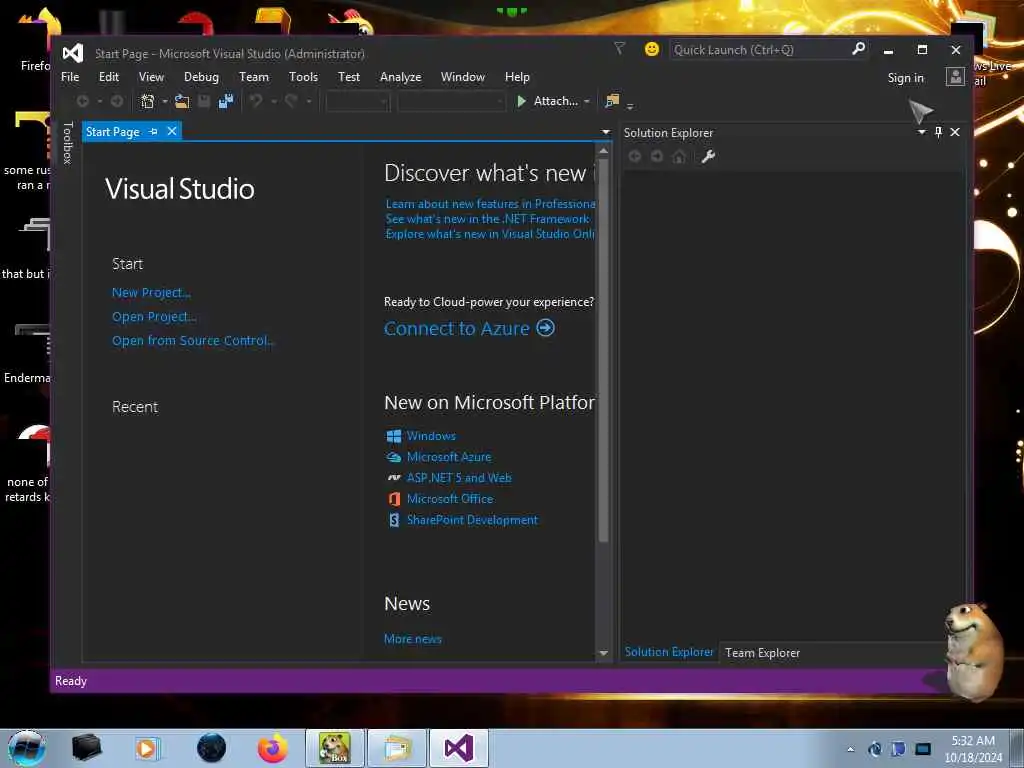Open the document tab list dropdown
Viewport: 1024px width, 768px height.
(606, 132)
